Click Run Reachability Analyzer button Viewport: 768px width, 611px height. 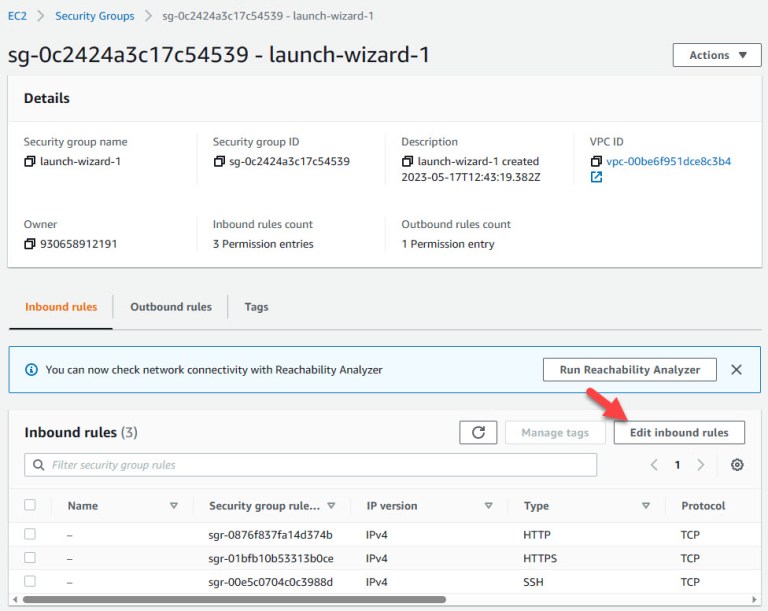630,369
